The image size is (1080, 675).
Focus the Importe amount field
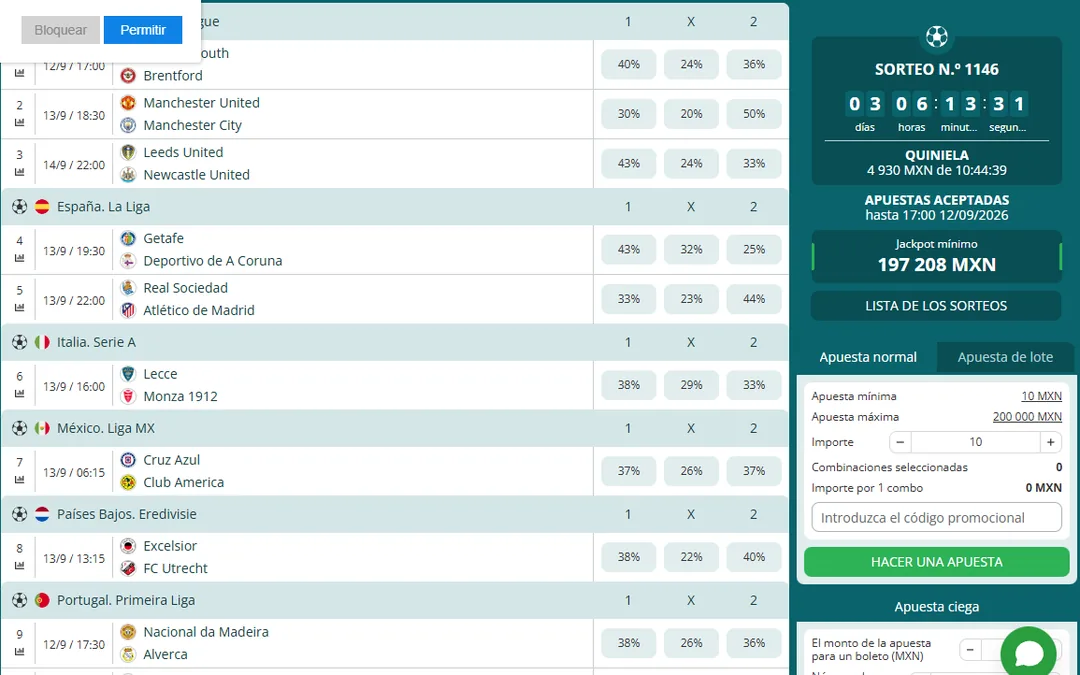[975, 442]
